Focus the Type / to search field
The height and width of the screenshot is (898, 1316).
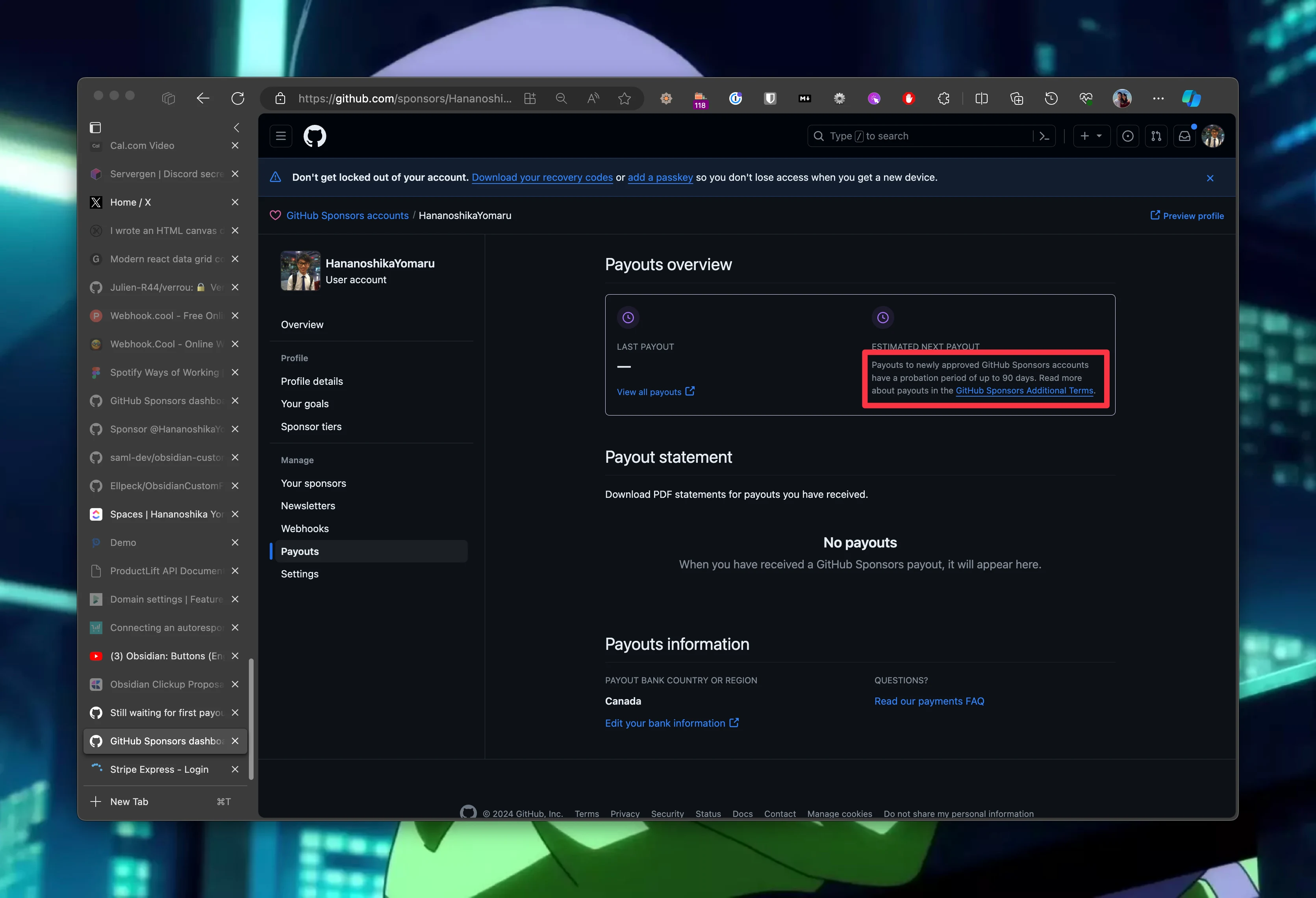tap(931, 136)
